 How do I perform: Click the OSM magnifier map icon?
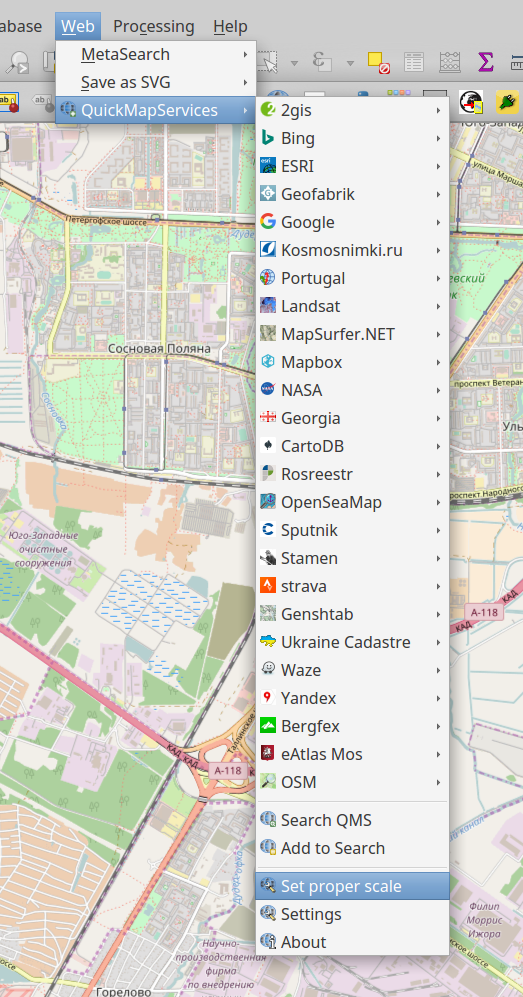[268, 781]
